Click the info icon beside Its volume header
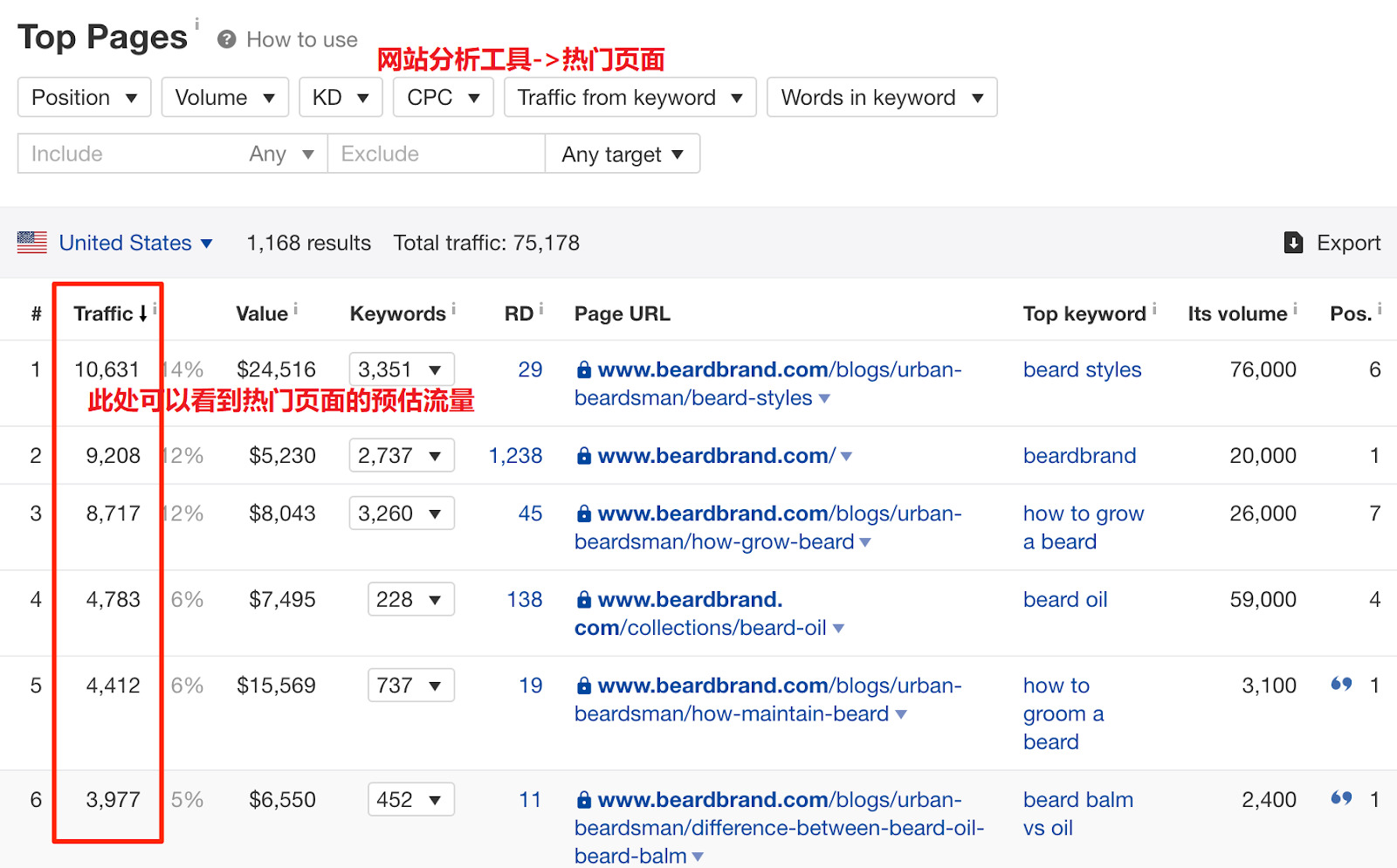The height and width of the screenshot is (868, 1397). (1295, 309)
